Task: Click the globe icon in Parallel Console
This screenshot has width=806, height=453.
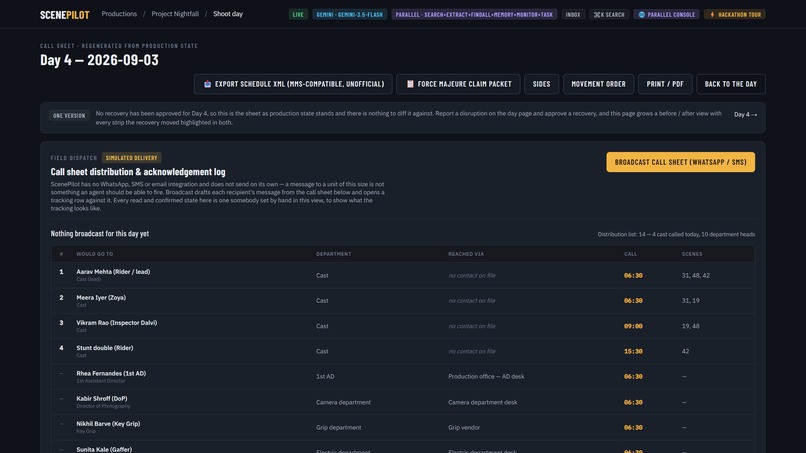Action: [x=642, y=14]
